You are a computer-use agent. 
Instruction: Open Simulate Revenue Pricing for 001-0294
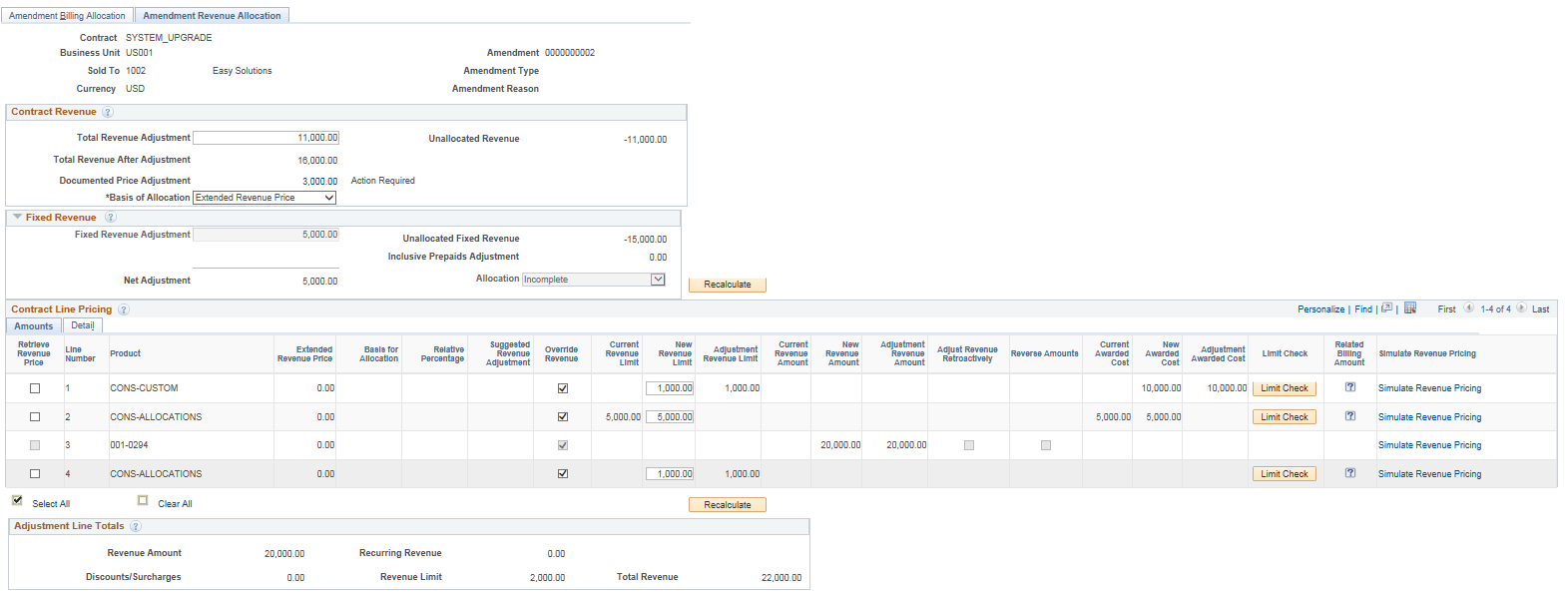coord(1429,445)
